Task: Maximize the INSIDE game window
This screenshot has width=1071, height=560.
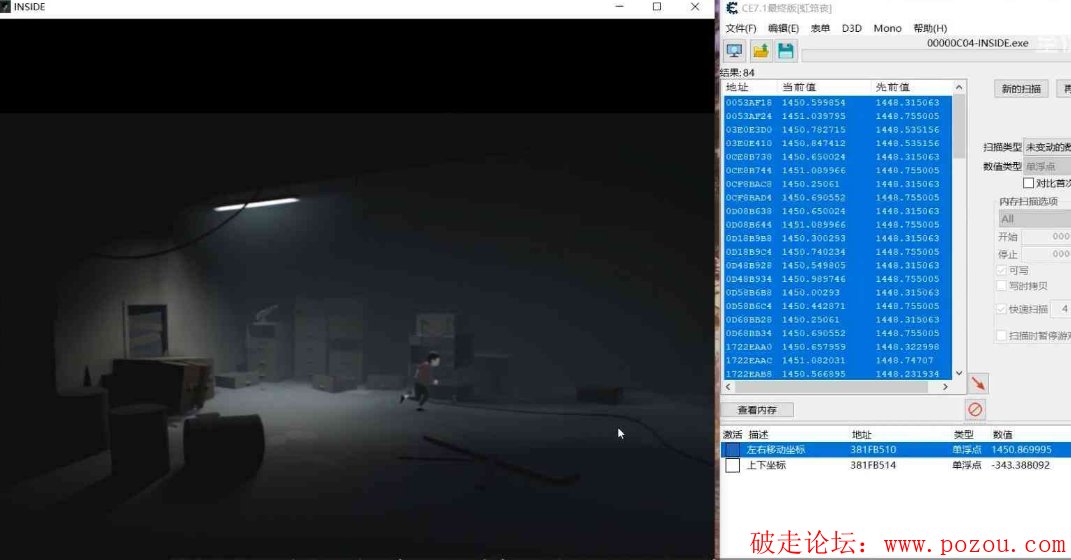Action: coord(656,7)
